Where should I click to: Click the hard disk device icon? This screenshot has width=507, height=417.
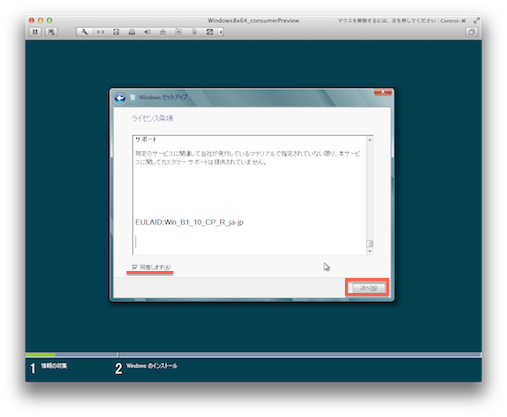(x=116, y=32)
